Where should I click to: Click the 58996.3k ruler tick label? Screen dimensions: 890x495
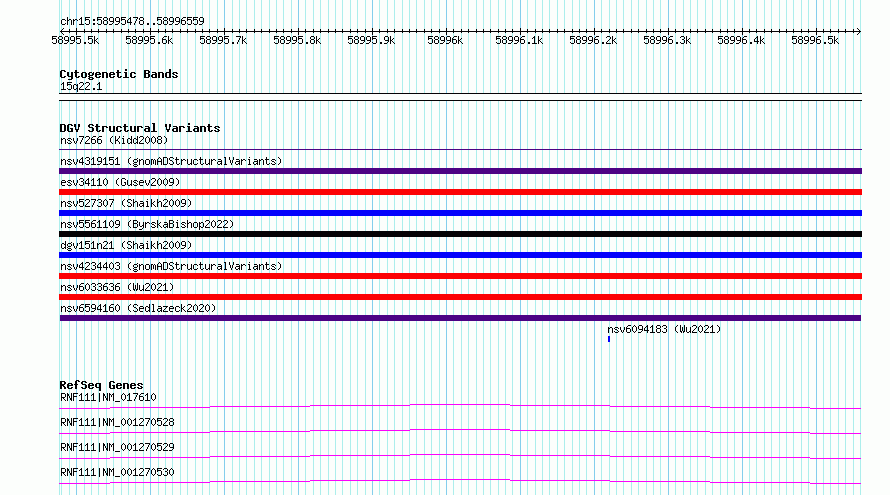[667, 40]
